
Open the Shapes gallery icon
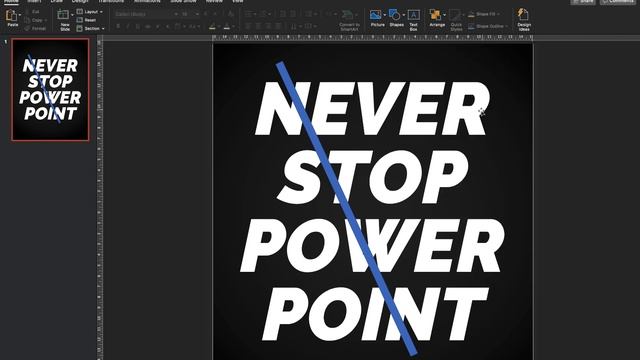pos(395,15)
